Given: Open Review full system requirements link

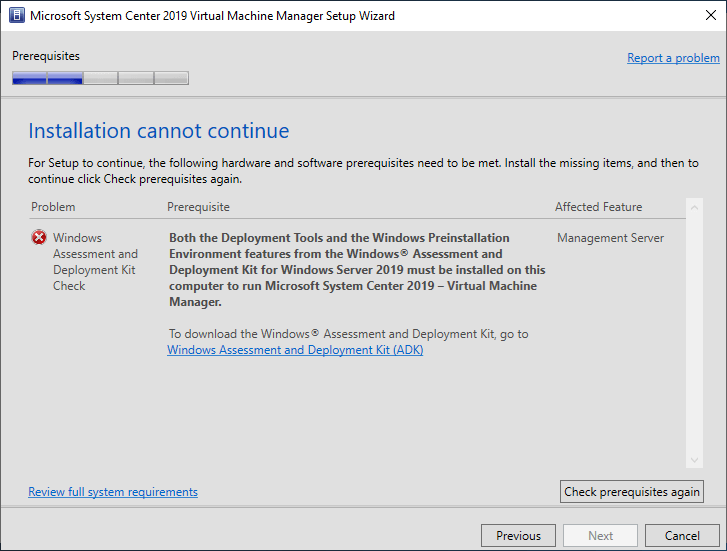Looking at the screenshot, I should click(x=113, y=492).
